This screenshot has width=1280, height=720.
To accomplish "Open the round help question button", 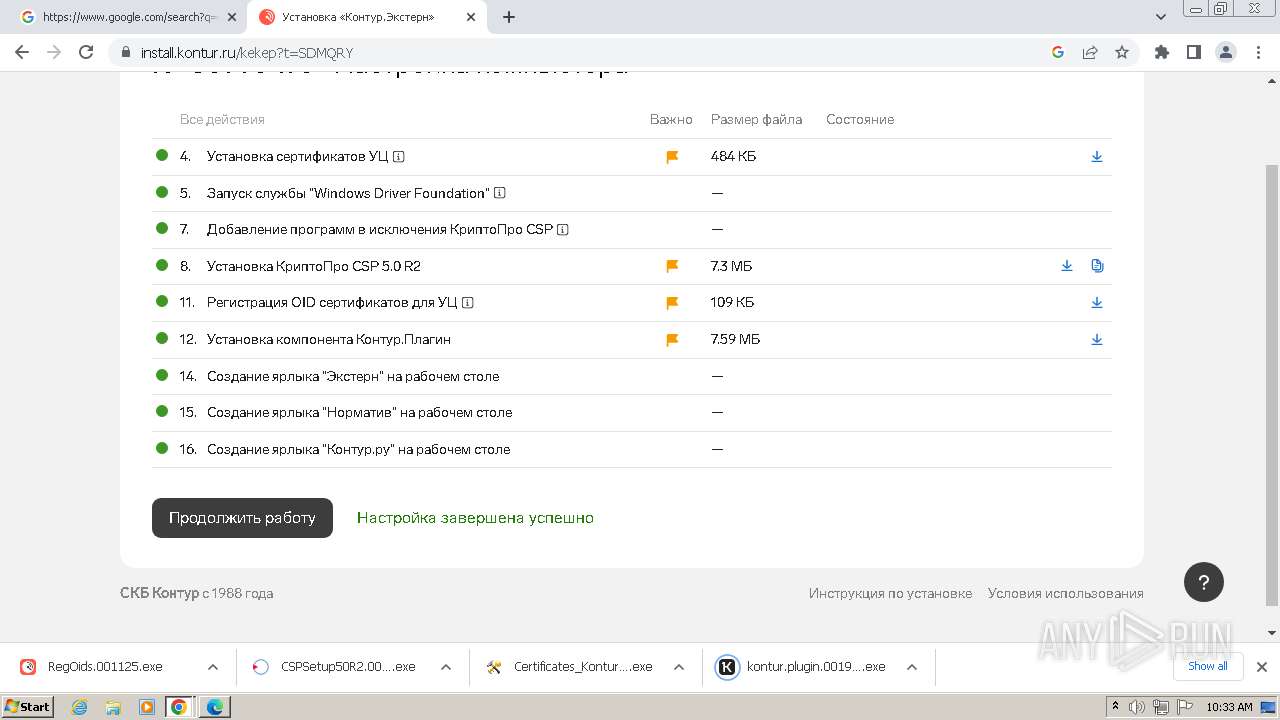I will pyautogui.click(x=1204, y=582).
